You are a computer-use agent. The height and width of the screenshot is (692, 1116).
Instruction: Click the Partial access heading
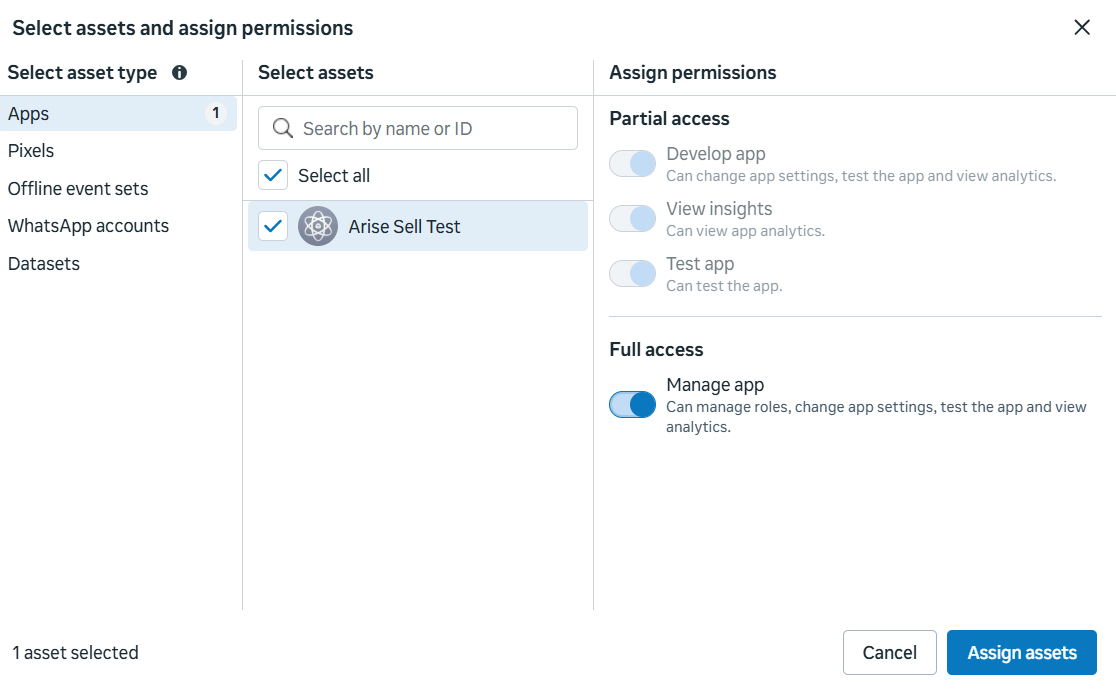click(669, 118)
